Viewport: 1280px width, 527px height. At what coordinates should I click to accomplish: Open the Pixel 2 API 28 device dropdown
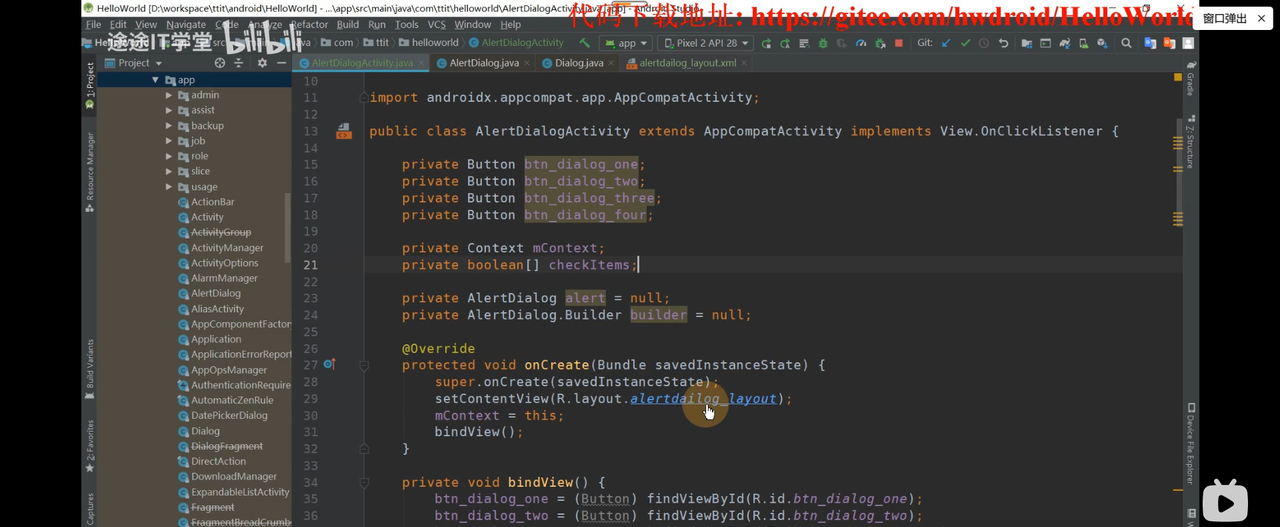pyautogui.click(x=705, y=43)
